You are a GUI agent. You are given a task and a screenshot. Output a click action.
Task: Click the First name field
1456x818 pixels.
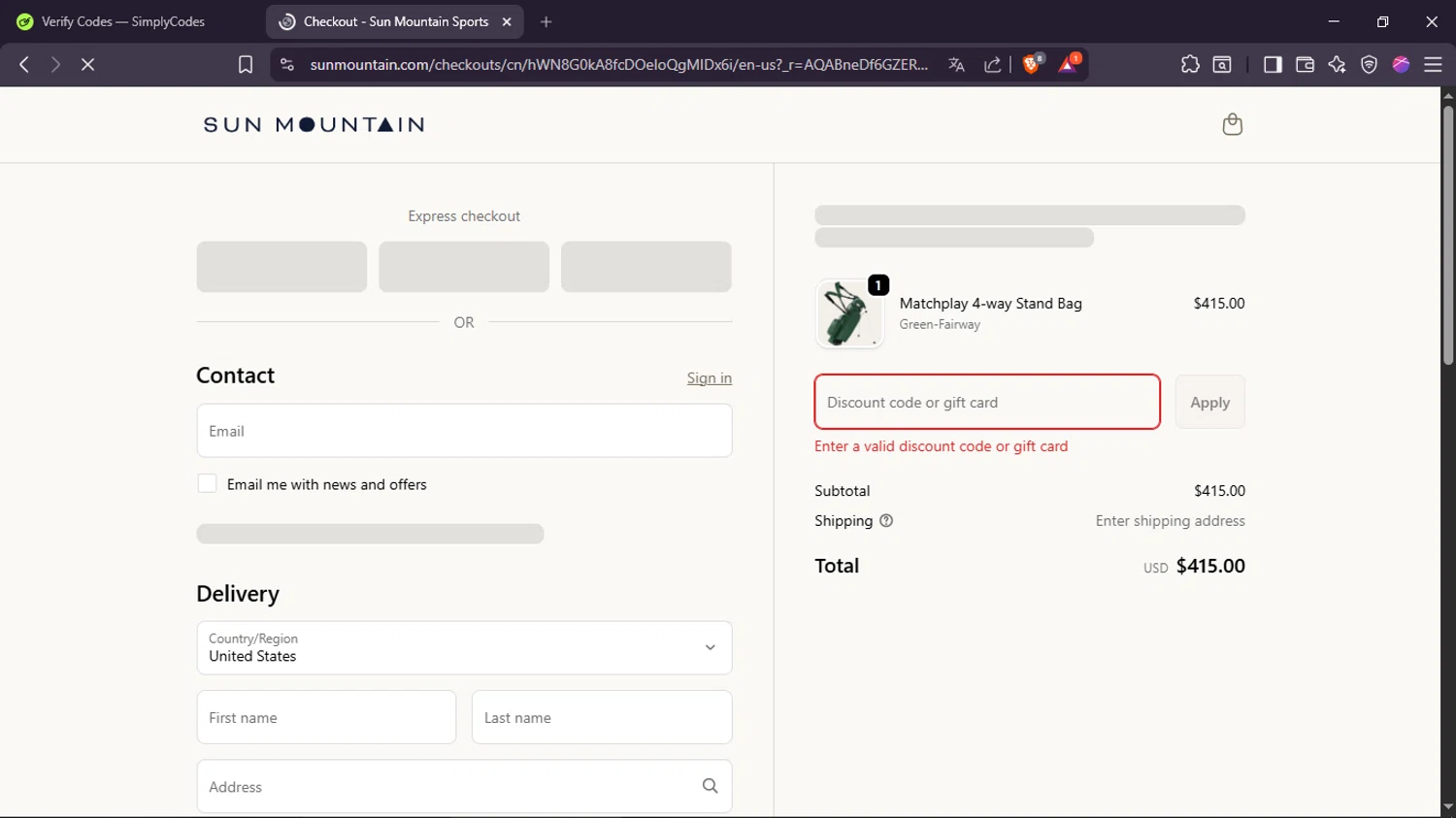coord(326,717)
